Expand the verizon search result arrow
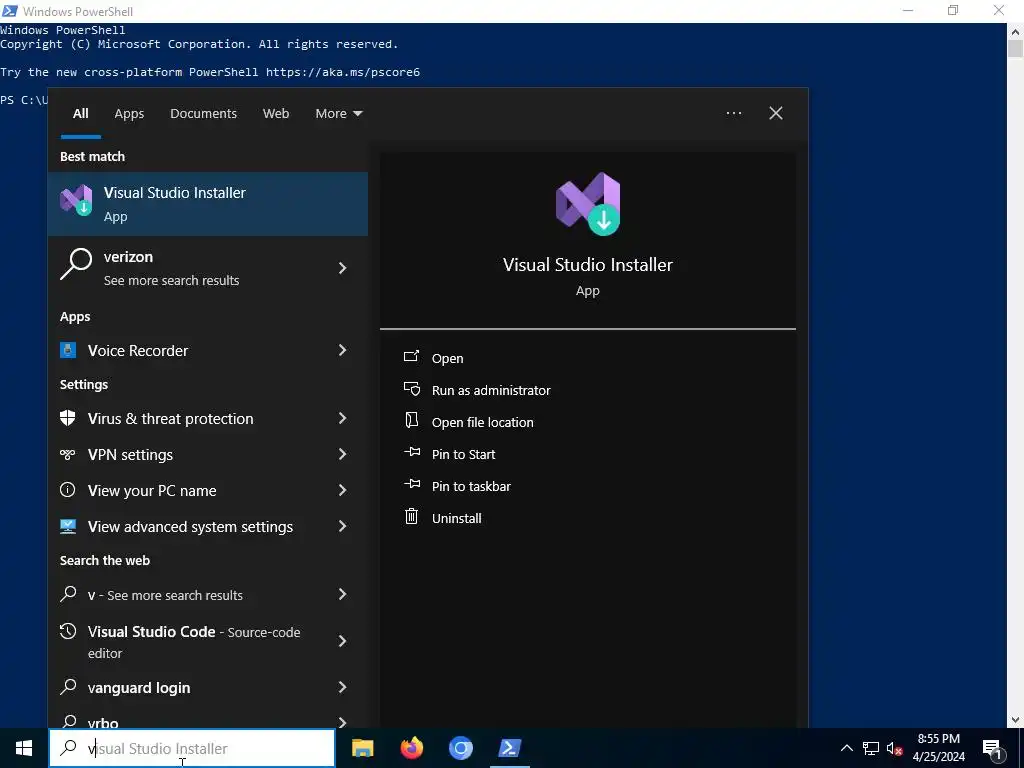The width and height of the screenshot is (1024, 768). tap(342, 268)
